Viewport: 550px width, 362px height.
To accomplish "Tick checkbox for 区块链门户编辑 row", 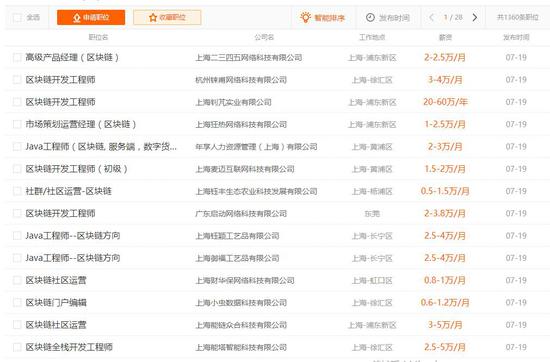I will click(x=17, y=302).
